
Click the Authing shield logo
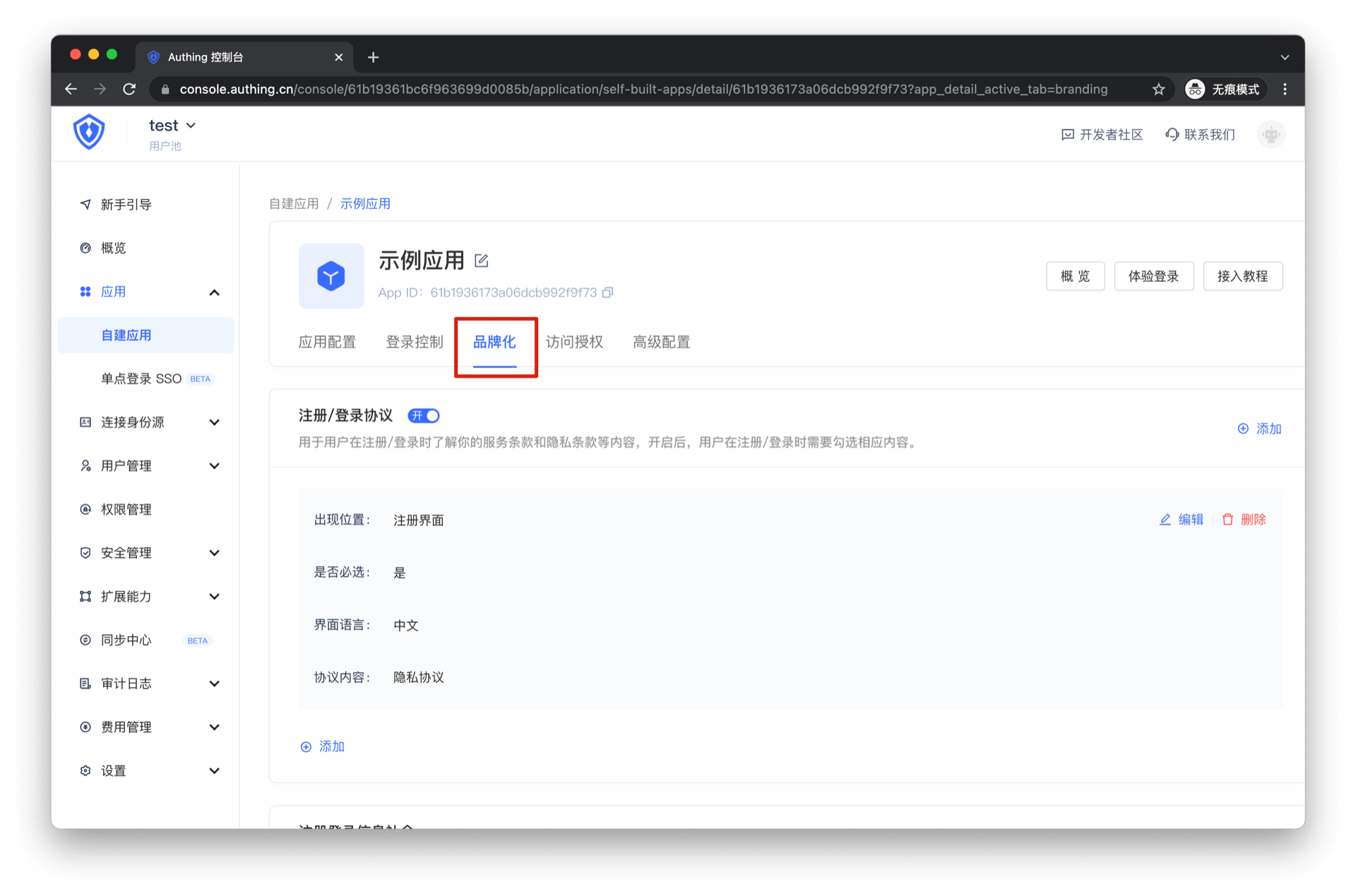(x=89, y=132)
